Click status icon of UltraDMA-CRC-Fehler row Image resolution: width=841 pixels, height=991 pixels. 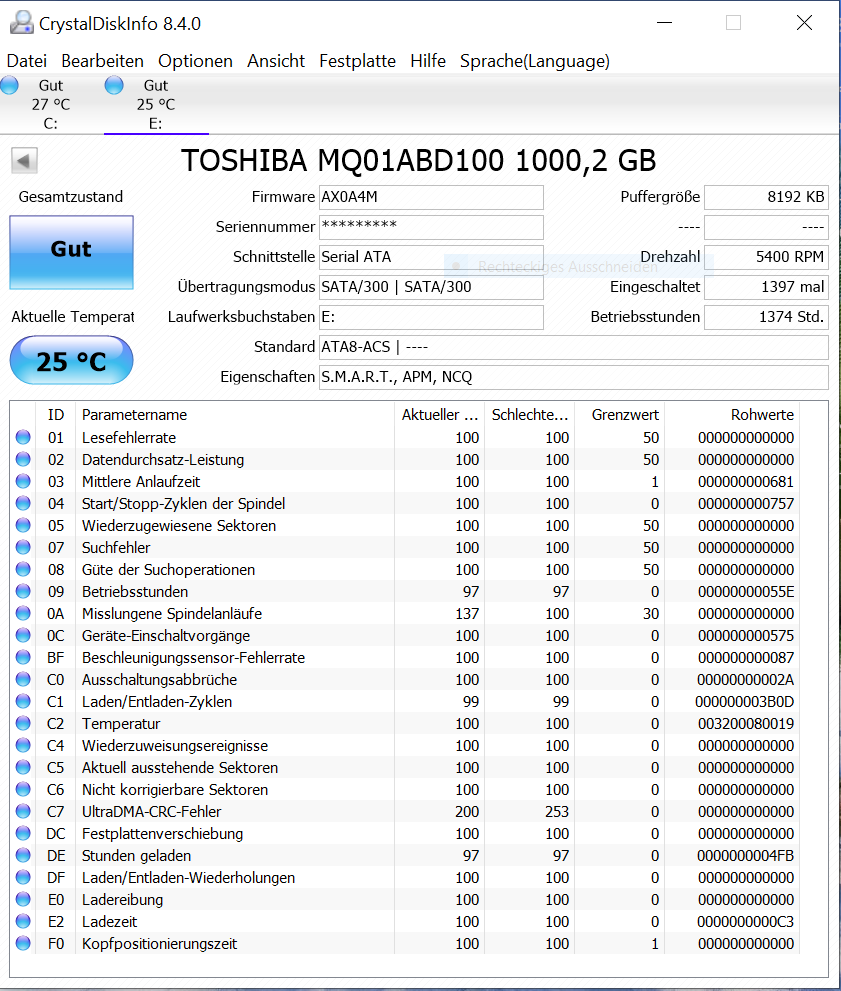[x=23, y=811]
